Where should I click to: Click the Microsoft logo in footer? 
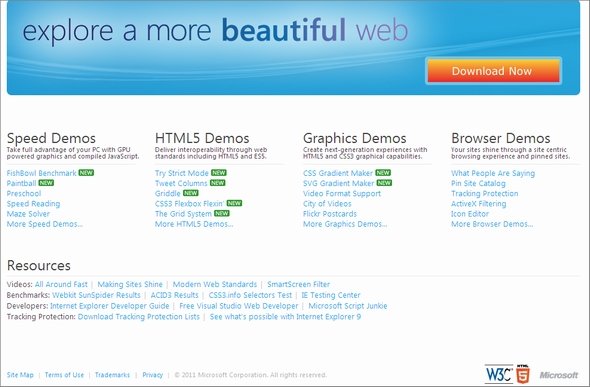pyautogui.click(x=558, y=375)
